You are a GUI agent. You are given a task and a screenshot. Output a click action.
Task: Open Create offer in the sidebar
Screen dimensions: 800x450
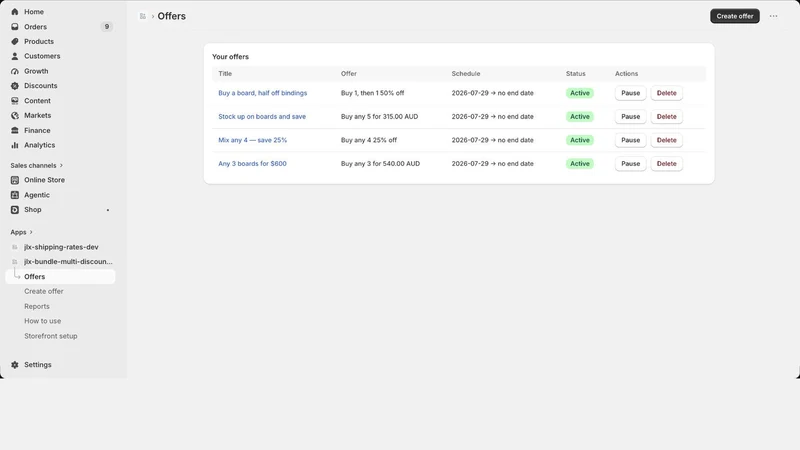(x=44, y=291)
